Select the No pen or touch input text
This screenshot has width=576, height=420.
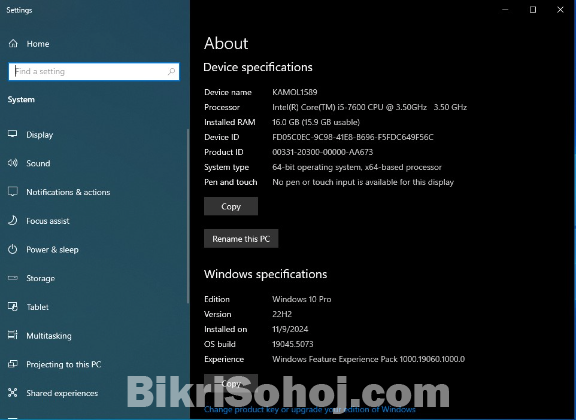[363, 182]
